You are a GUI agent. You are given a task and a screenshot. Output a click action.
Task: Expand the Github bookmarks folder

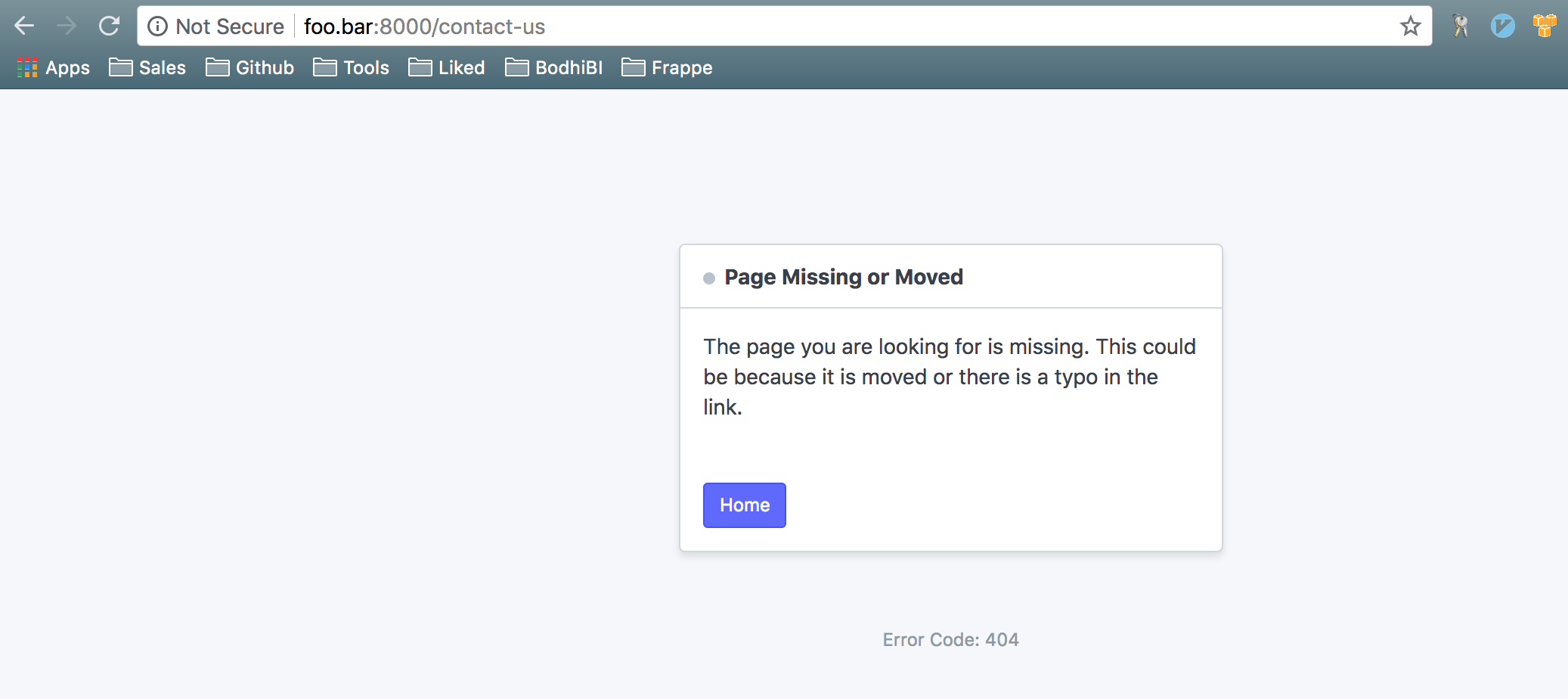(249, 68)
